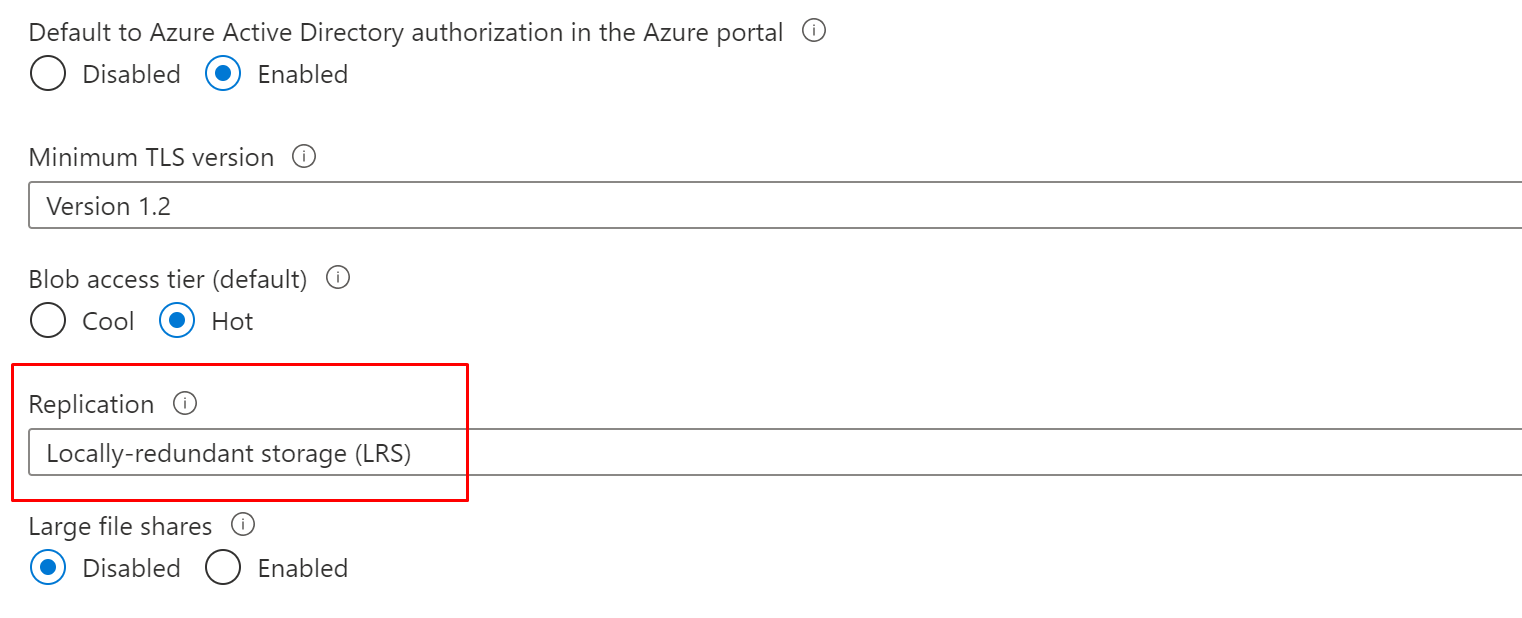Open the Minimum TLS version info tooltip
Screen dimensions: 1522x618
pos(303,157)
